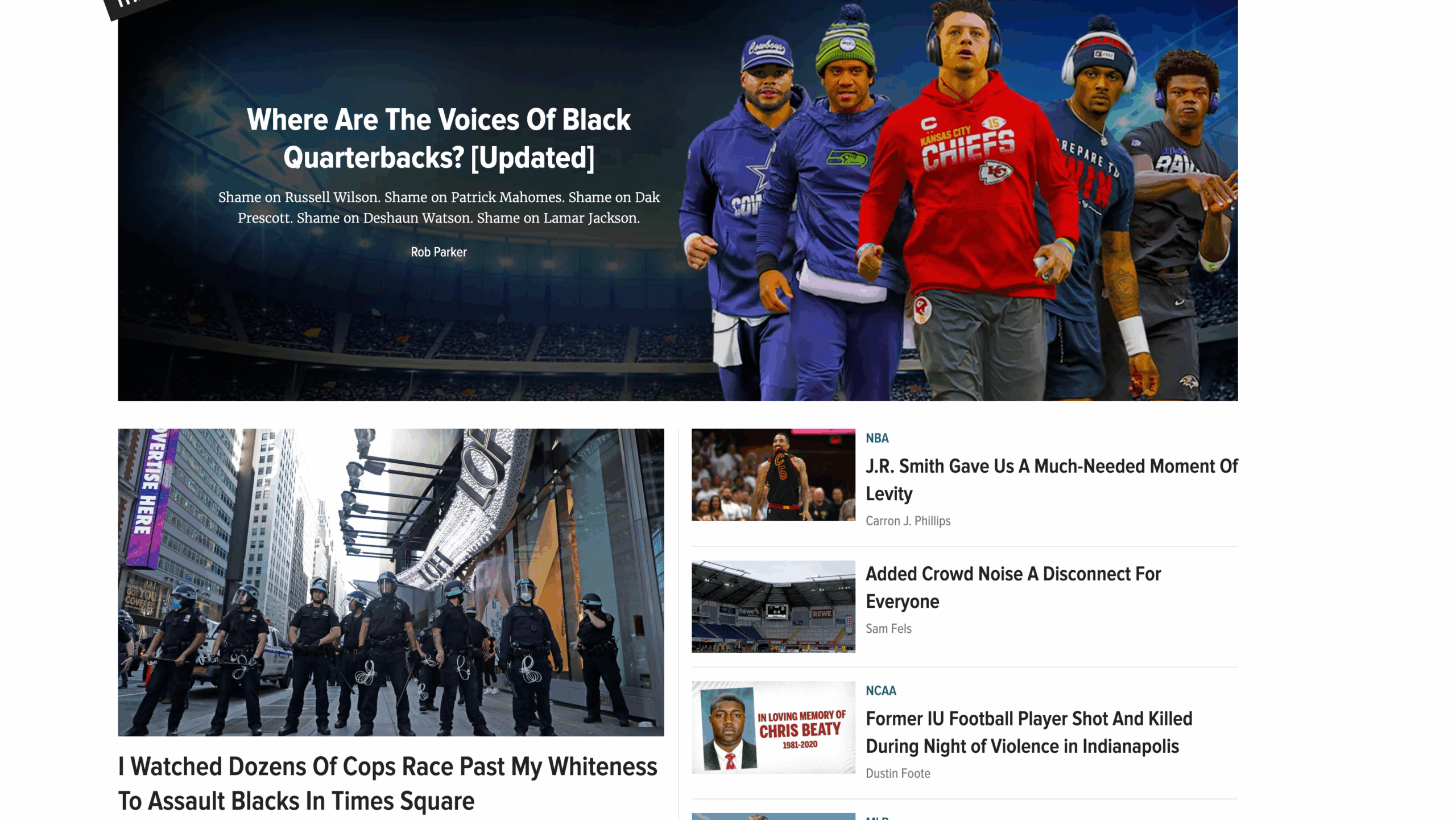Open the Black Quarterbacks headline article
The image size is (1456, 820).
pos(439,138)
